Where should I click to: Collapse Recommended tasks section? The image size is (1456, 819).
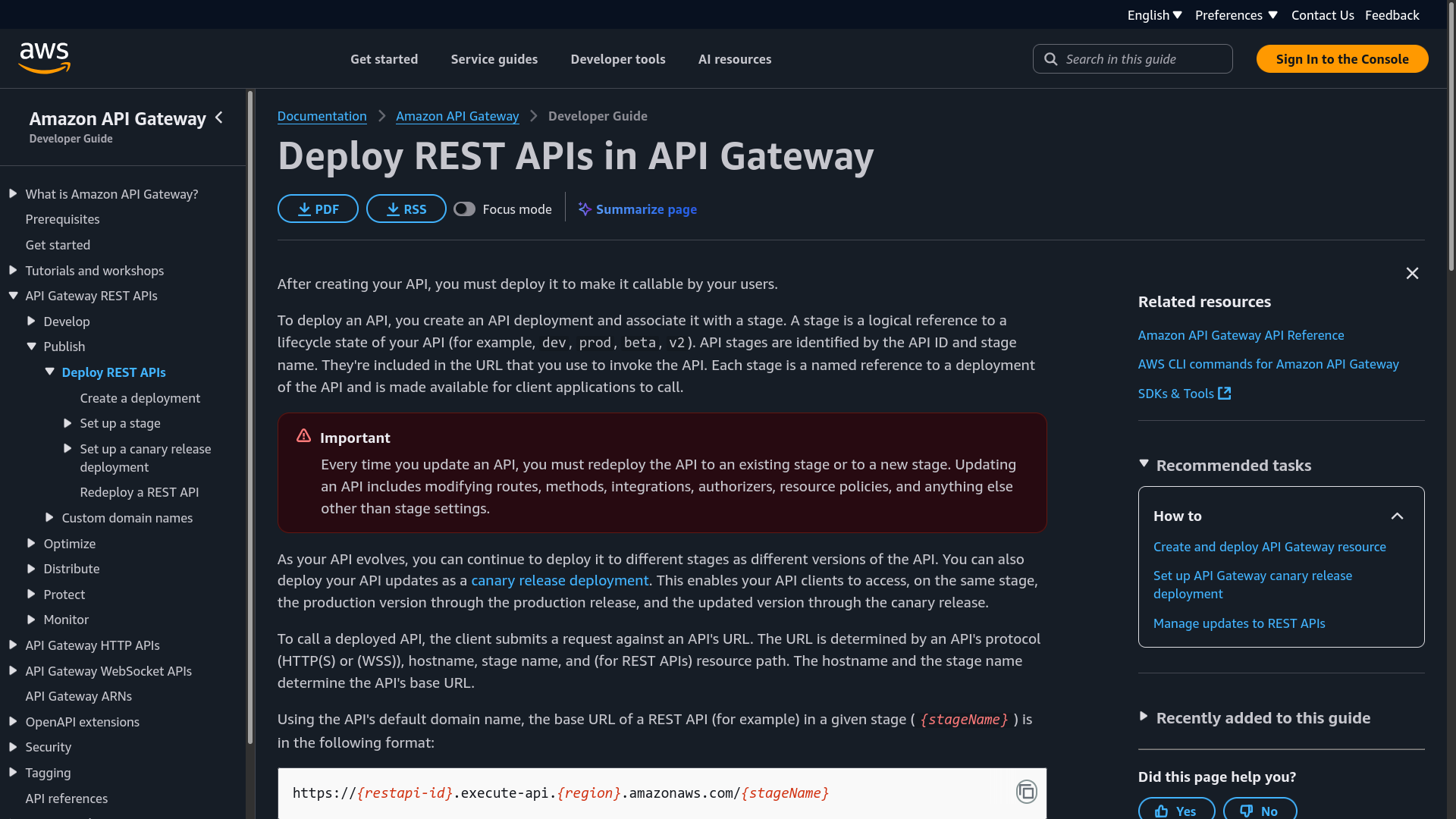[x=1144, y=464]
